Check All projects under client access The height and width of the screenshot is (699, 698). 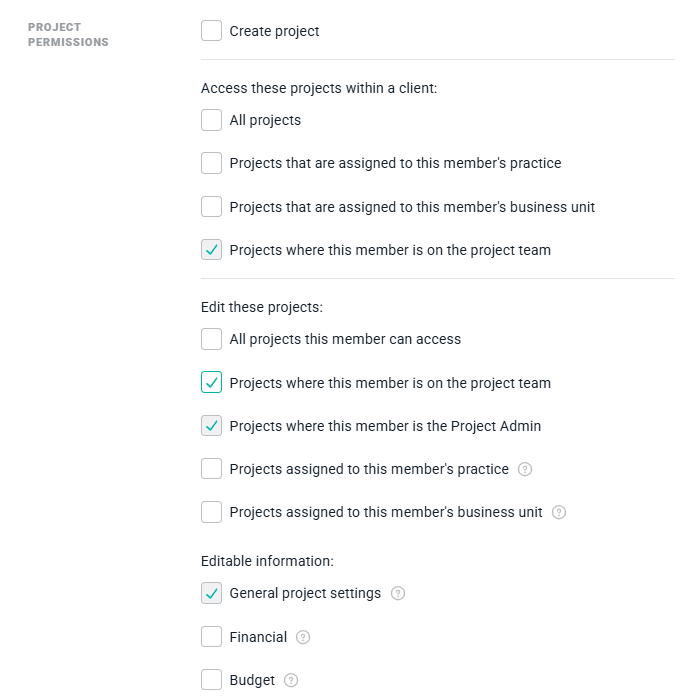tap(211, 120)
